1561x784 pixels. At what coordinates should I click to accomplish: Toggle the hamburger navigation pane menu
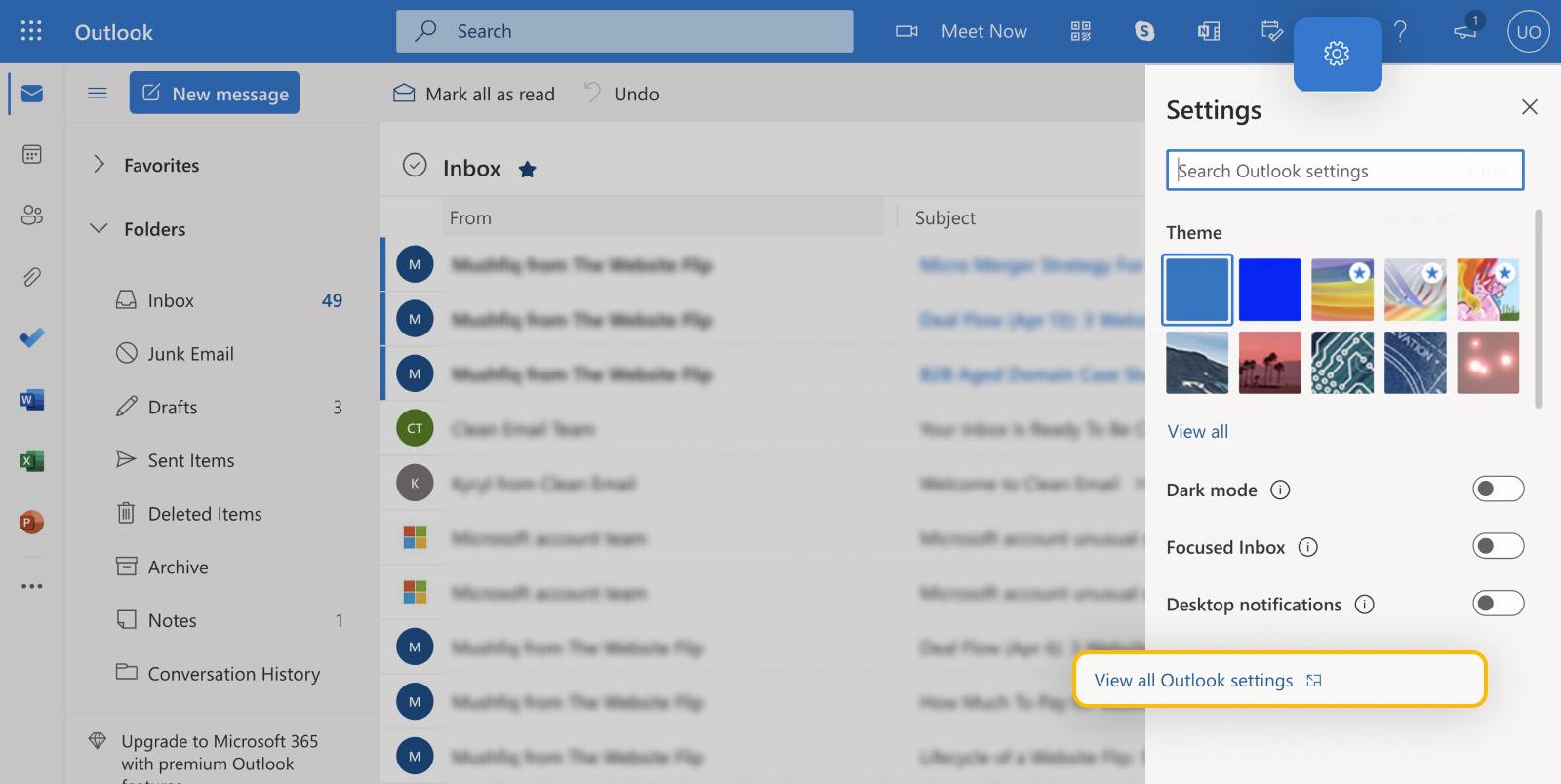click(x=98, y=94)
